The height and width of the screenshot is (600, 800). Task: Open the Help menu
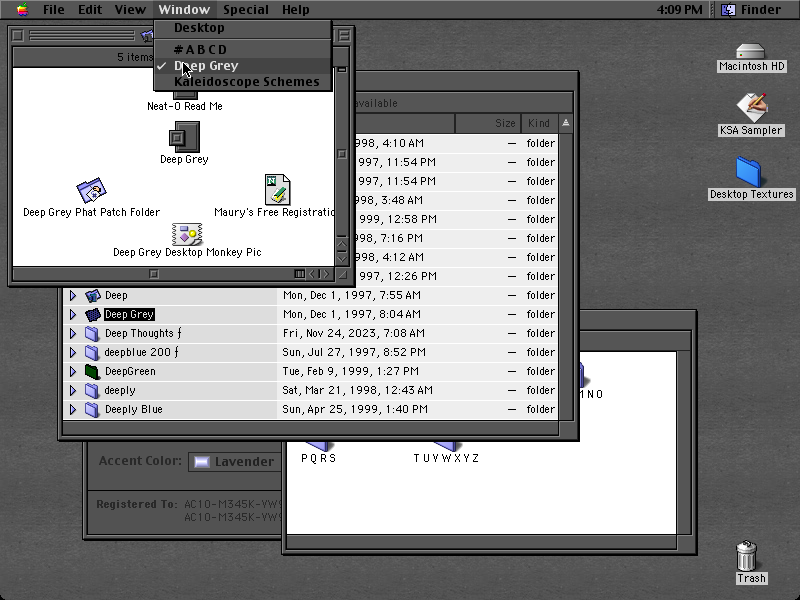click(296, 10)
